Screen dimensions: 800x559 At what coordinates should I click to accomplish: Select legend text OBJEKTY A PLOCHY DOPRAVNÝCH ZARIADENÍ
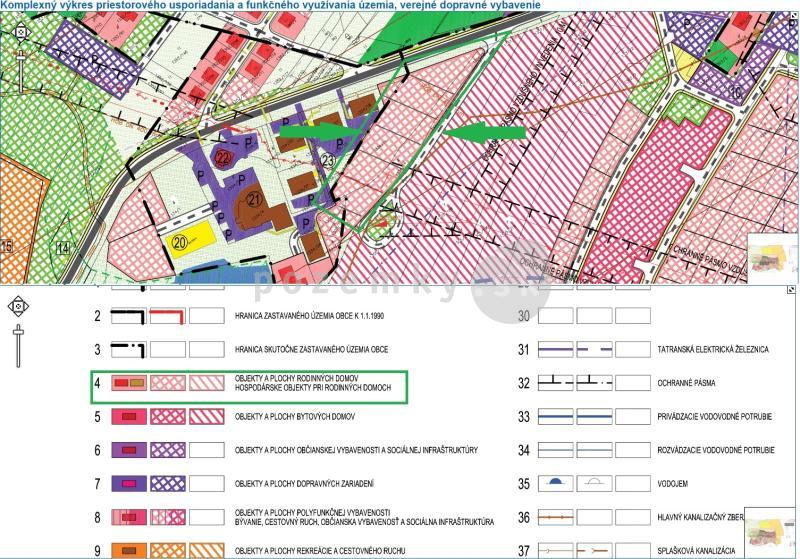point(304,484)
